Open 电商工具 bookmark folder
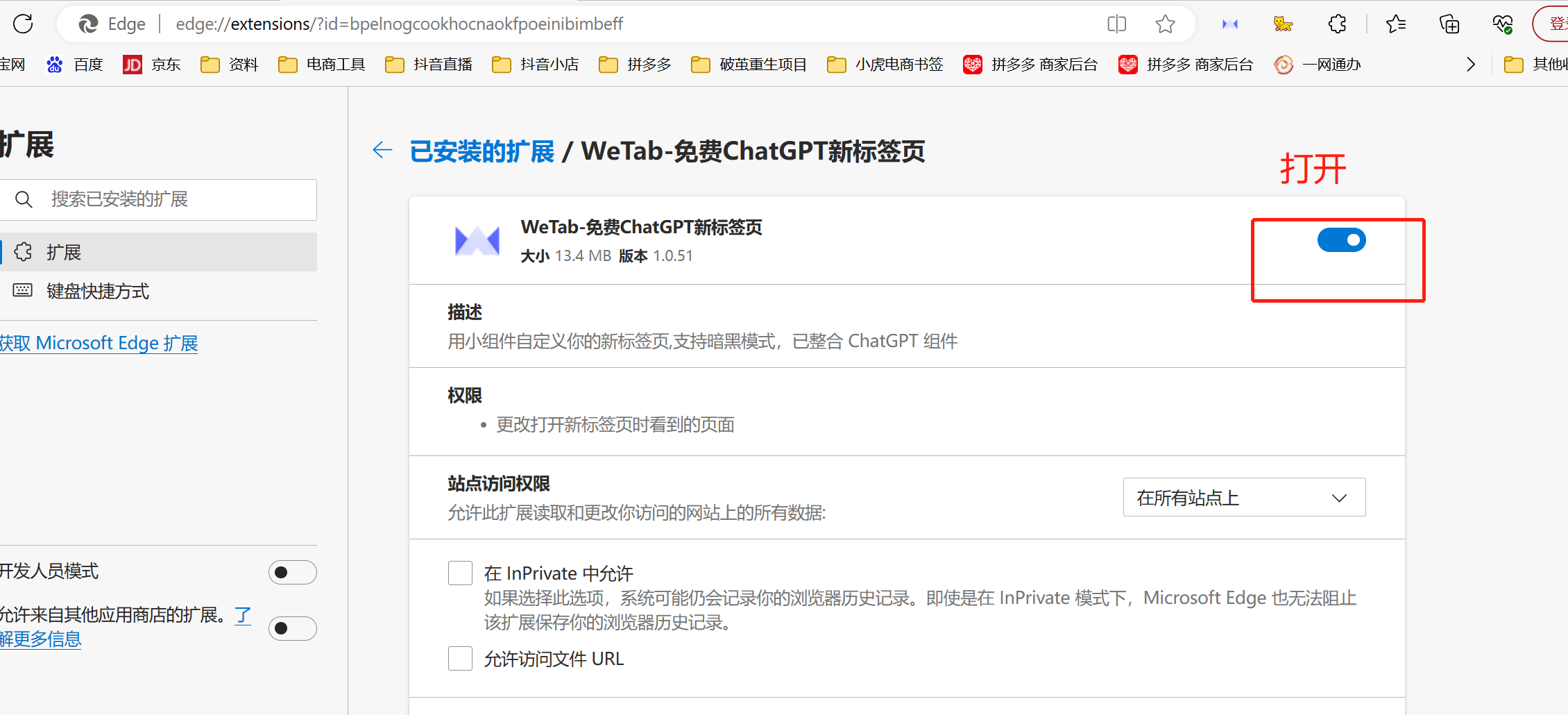Viewport: 1568px width, 715px height. [321, 65]
